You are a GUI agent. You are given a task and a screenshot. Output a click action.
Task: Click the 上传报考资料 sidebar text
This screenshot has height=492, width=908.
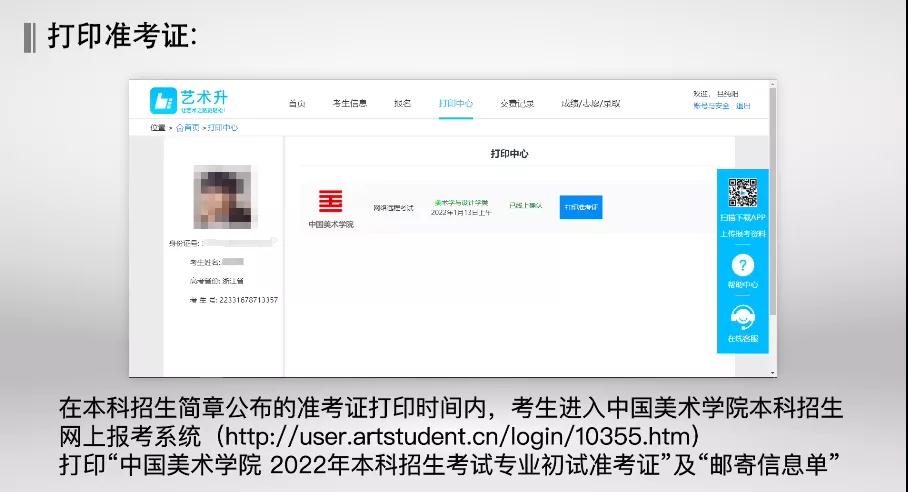[x=742, y=234]
